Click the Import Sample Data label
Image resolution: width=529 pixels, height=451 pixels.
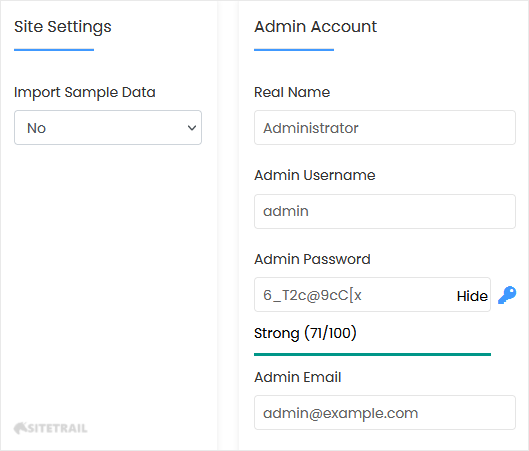click(85, 92)
